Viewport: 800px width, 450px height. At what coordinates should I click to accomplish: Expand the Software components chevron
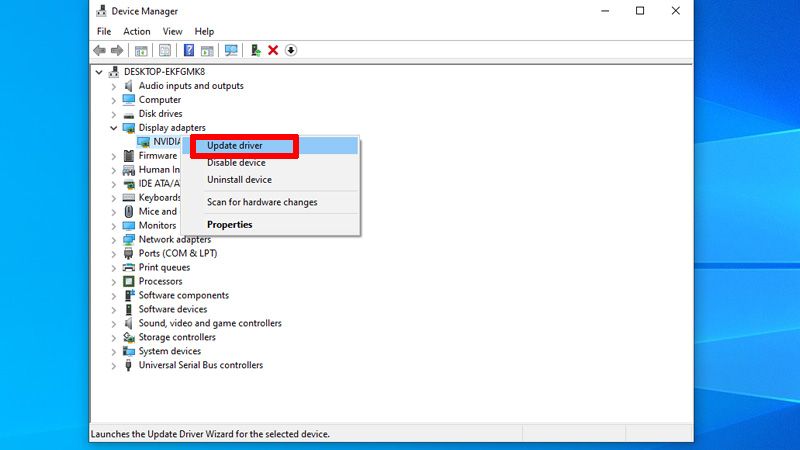tap(114, 295)
